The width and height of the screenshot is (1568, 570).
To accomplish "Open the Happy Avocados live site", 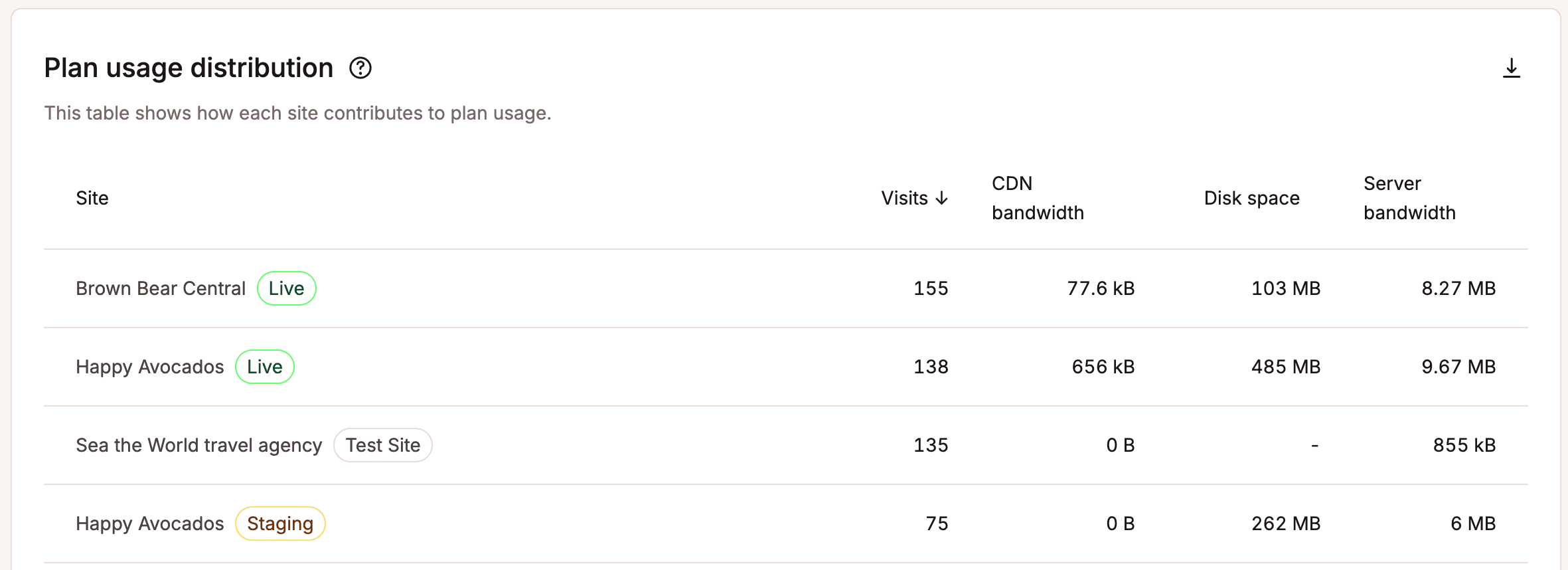I will pyautogui.click(x=149, y=366).
